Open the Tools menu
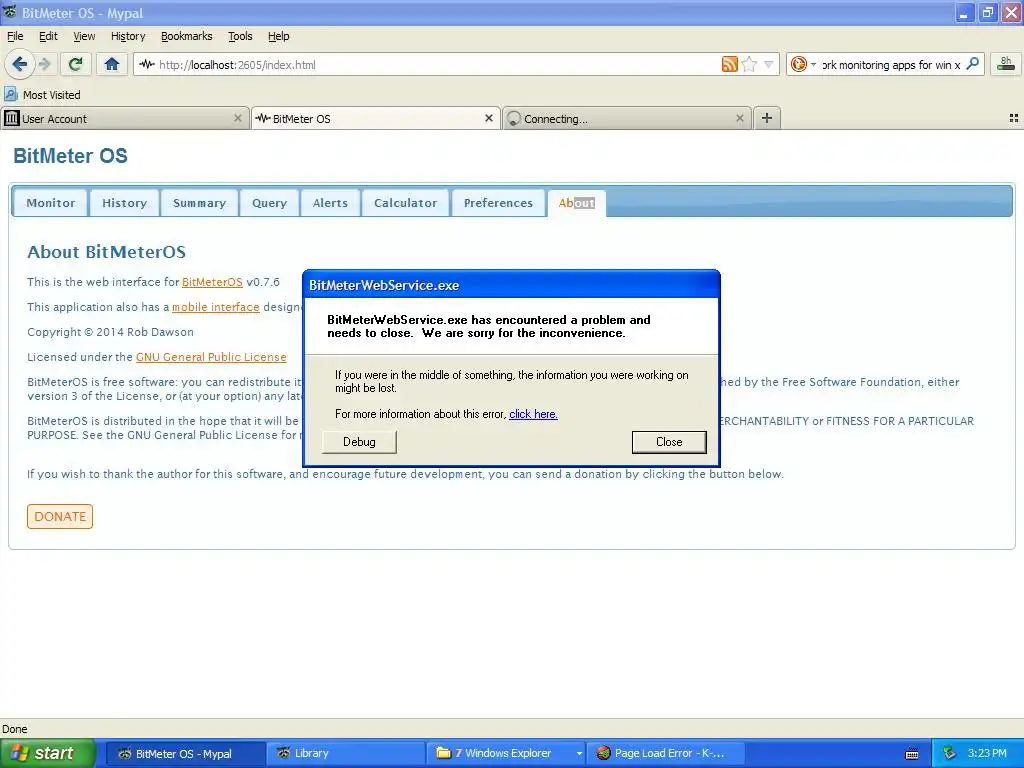1024x768 pixels. [240, 36]
